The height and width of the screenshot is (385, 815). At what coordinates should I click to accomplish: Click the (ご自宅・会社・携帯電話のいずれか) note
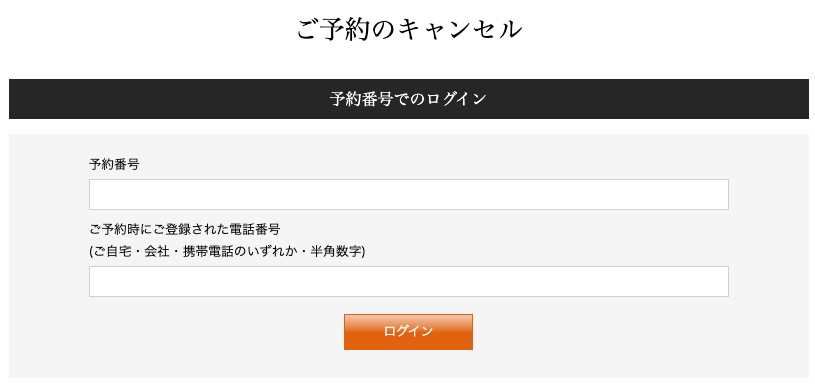click(227, 251)
